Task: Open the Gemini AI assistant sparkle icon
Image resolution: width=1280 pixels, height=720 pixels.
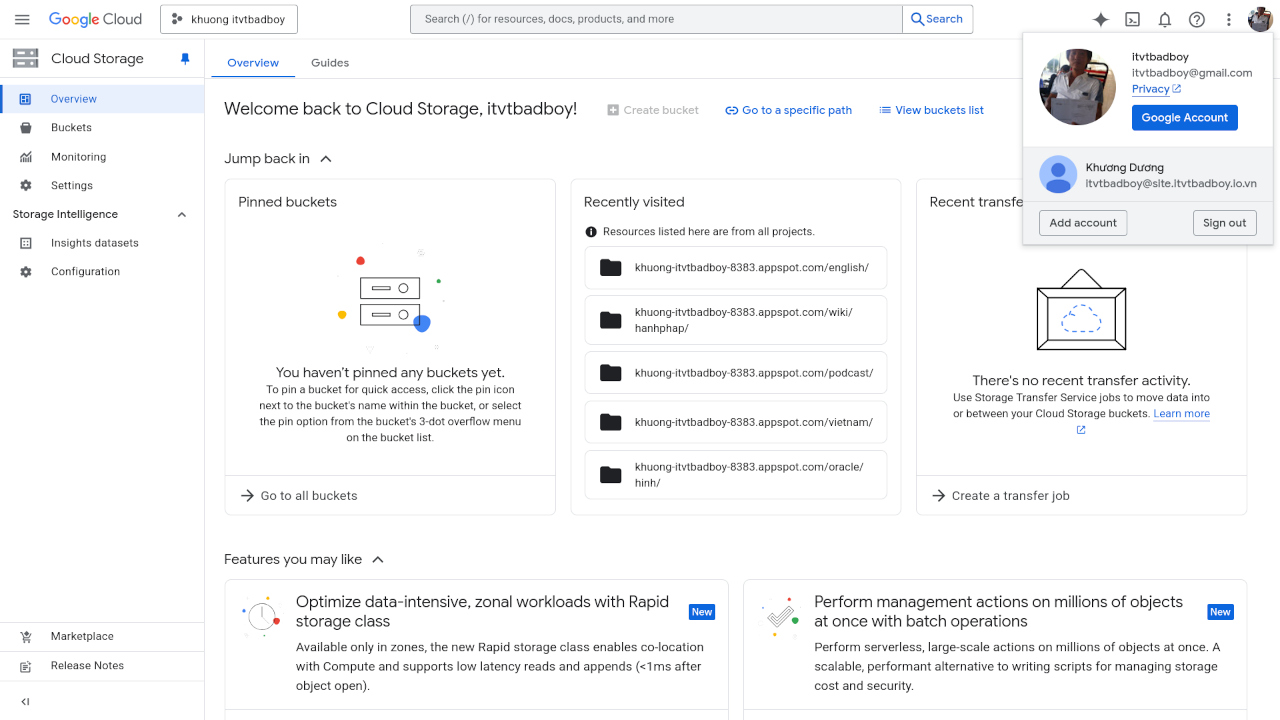Action: point(1101,19)
